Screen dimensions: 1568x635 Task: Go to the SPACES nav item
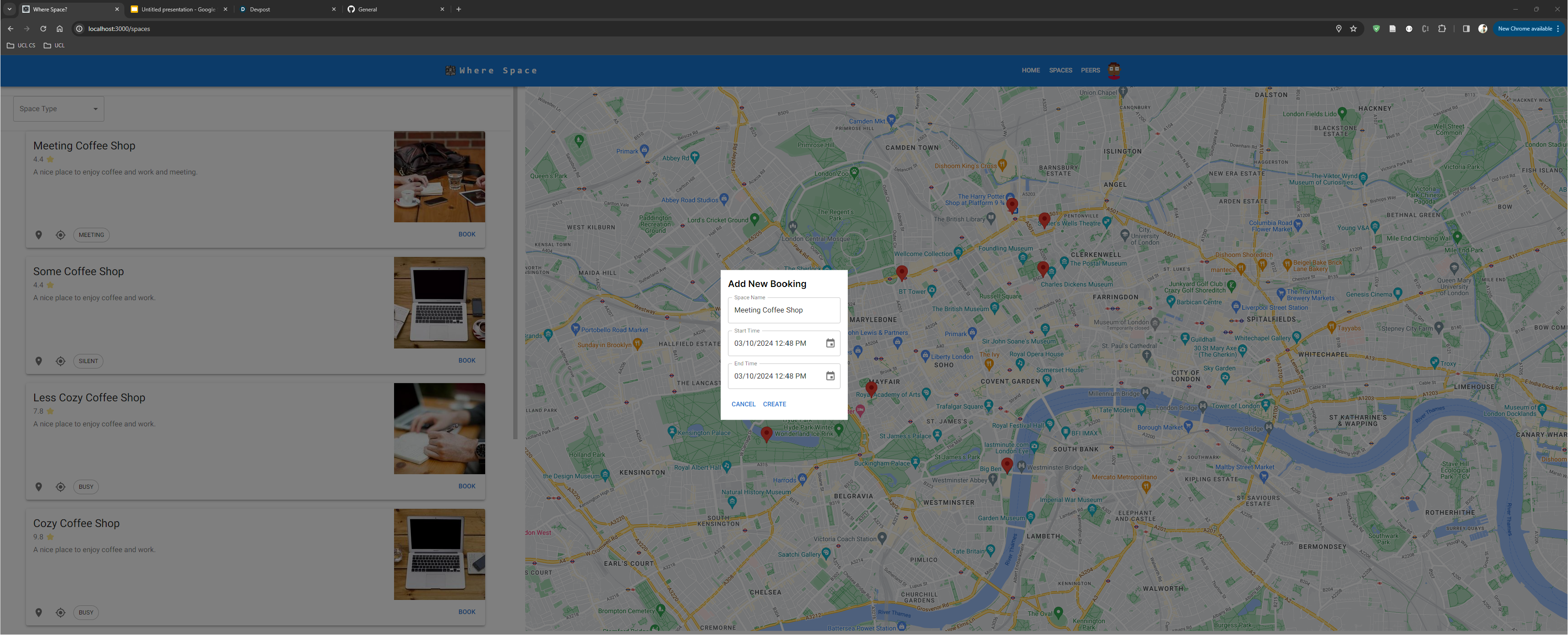1061,71
